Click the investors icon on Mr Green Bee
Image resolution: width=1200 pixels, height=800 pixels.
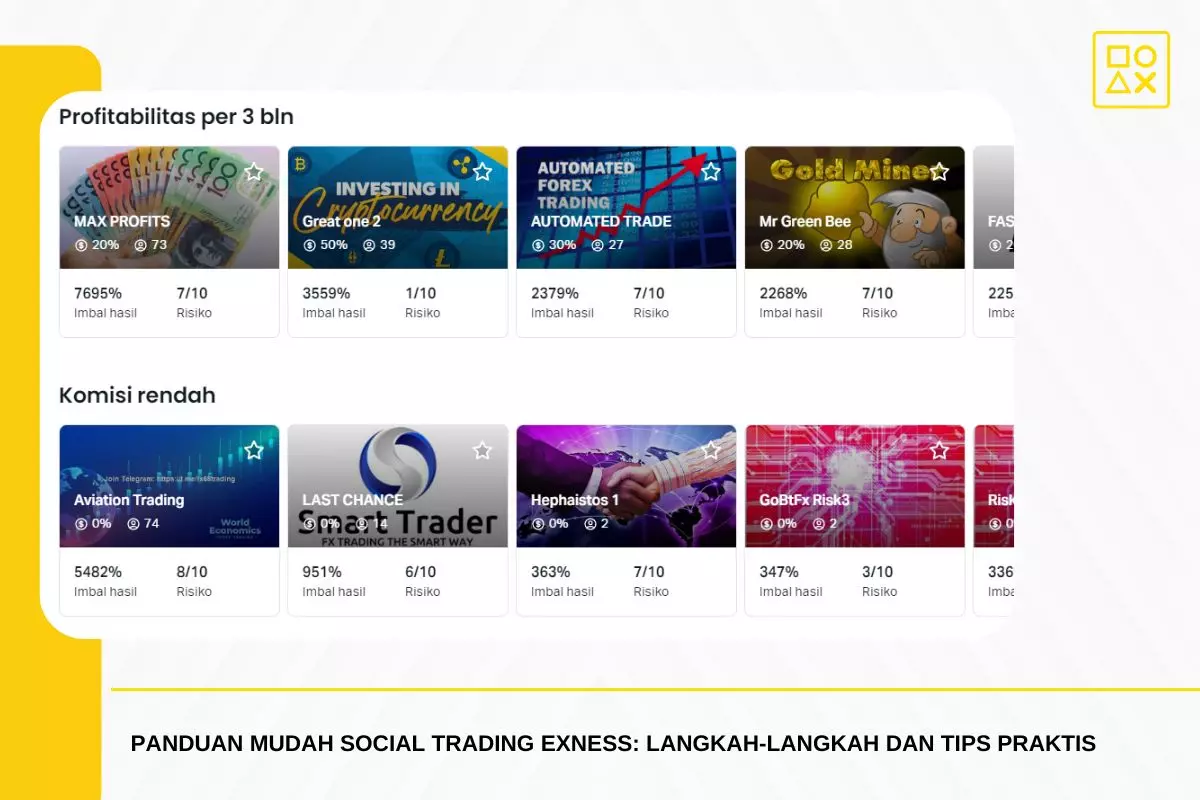tap(826, 245)
